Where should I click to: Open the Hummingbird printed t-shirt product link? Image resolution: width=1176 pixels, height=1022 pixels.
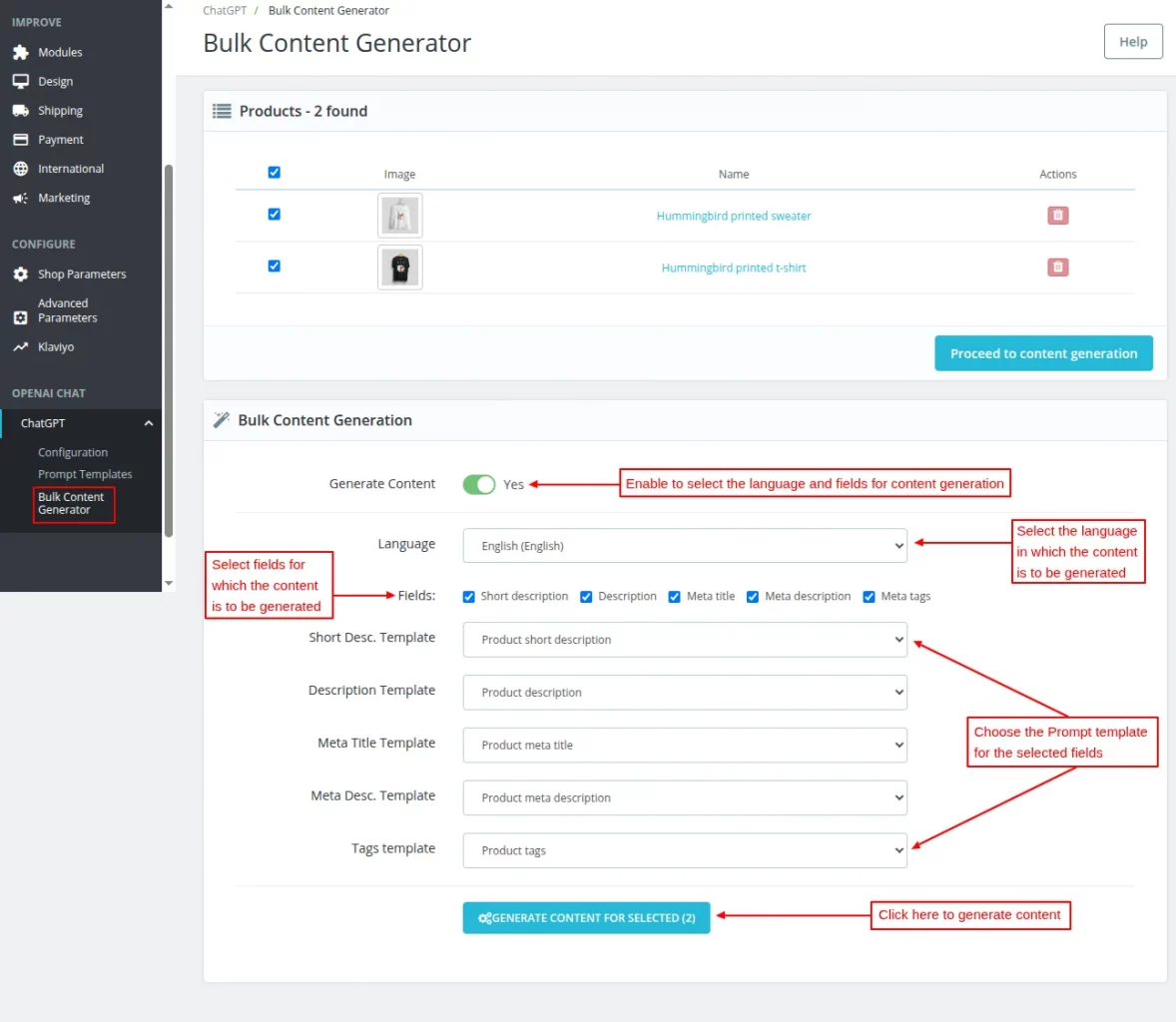tap(734, 266)
